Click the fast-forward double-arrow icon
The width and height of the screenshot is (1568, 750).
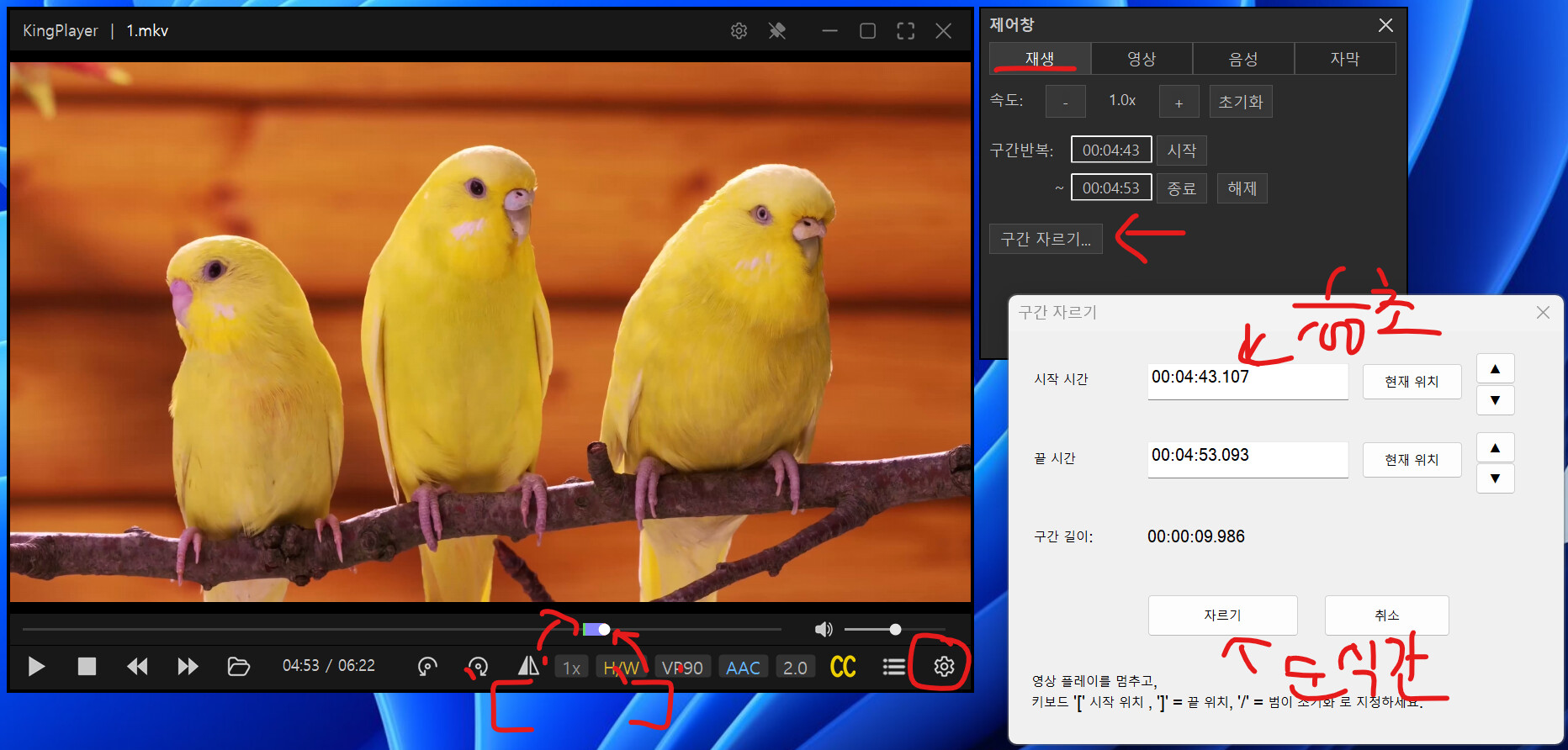point(188,667)
